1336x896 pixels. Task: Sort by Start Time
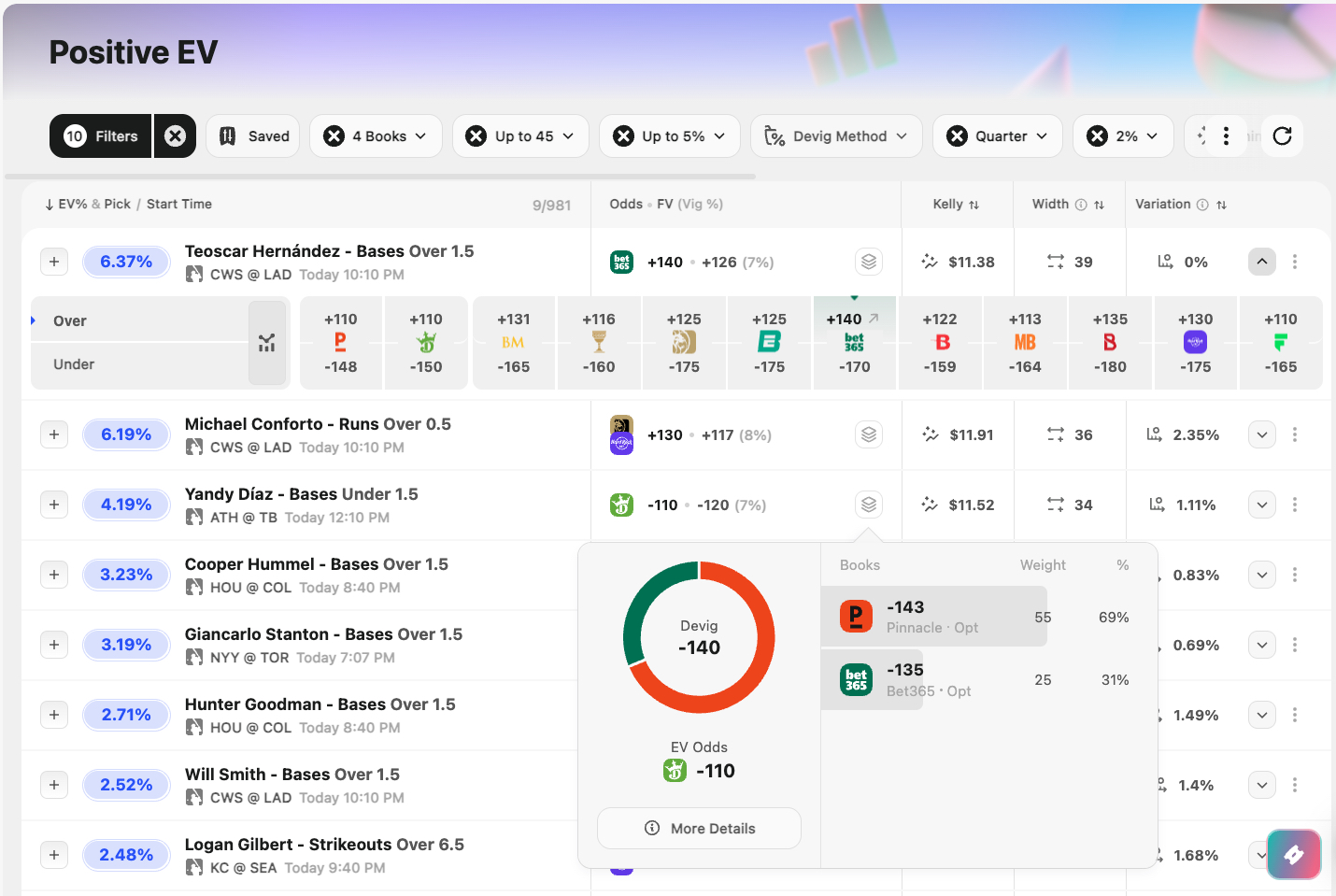(x=179, y=204)
